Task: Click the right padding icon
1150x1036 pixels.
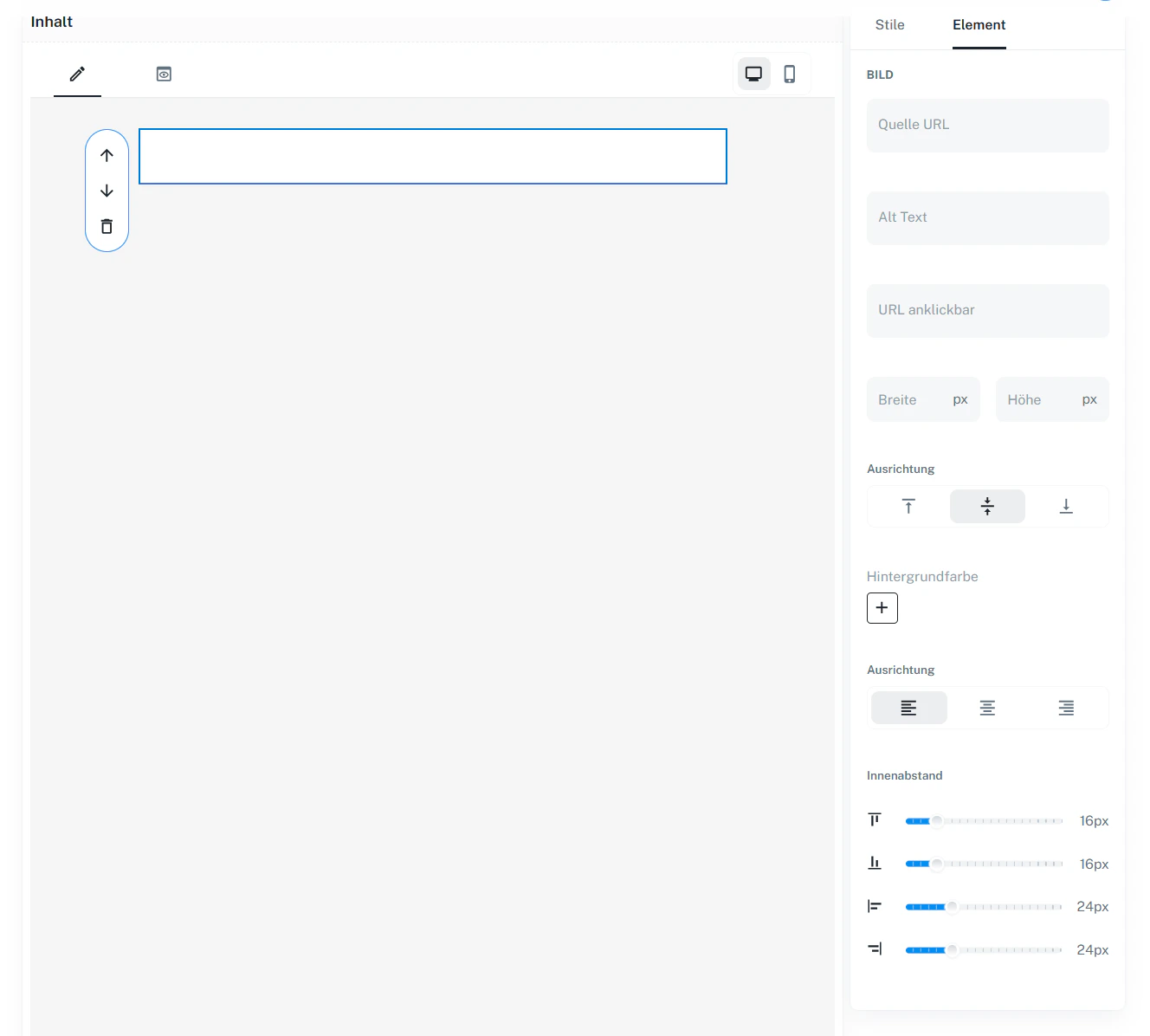Action: (x=875, y=949)
